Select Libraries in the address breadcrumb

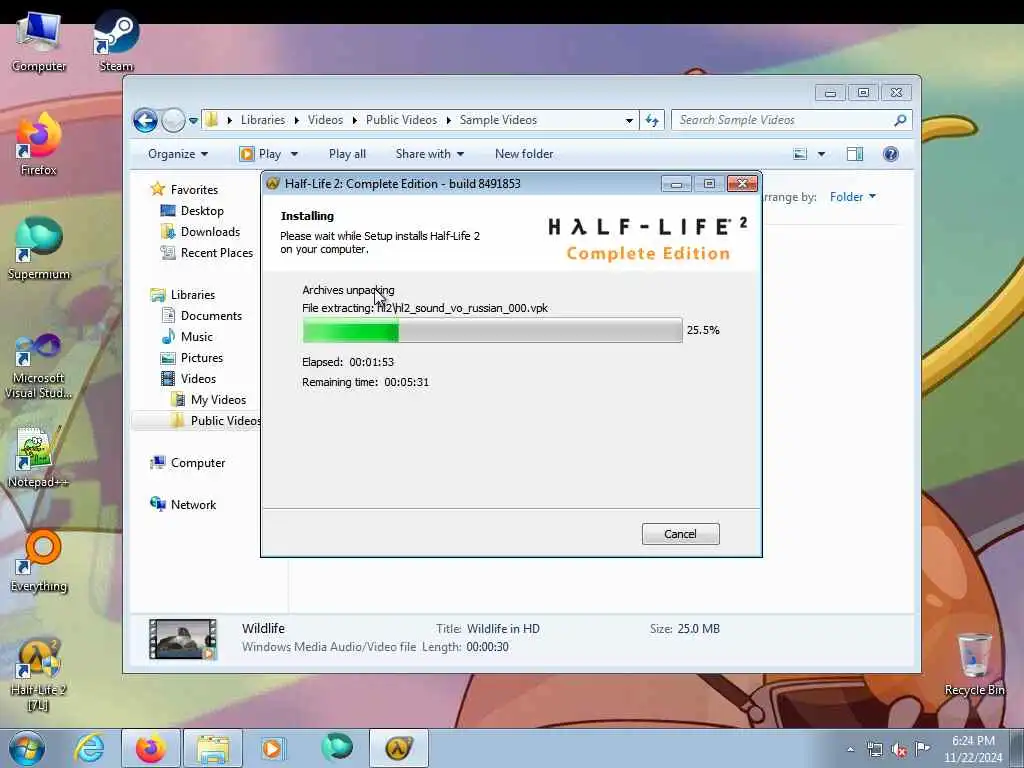tap(263, 120)
